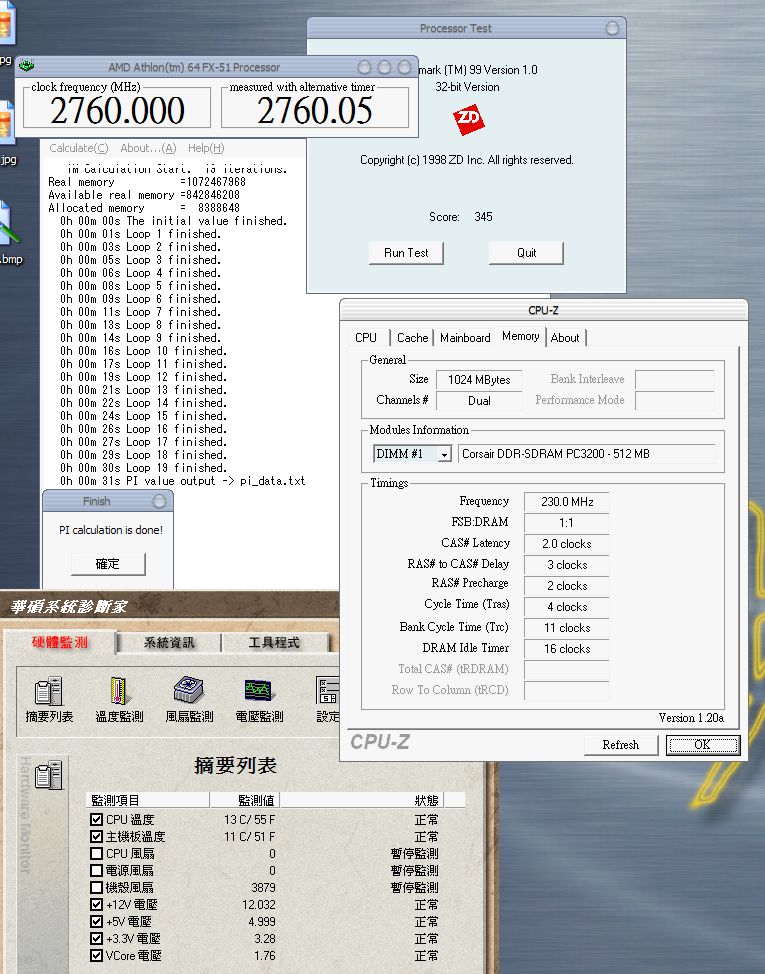
Task: Click the Processor Test title bar round button
Action: 612,28
